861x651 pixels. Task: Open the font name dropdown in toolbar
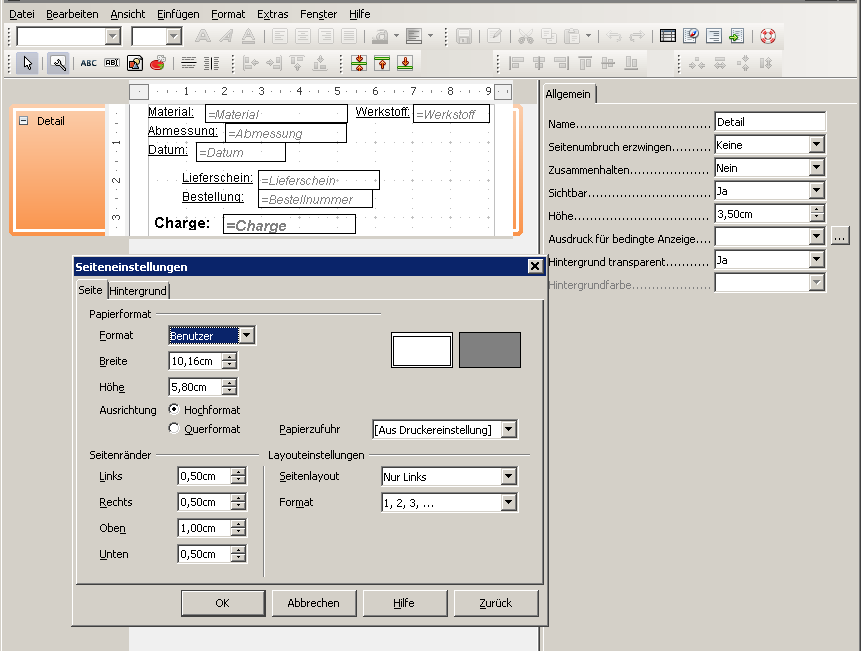tap(113, 36)
